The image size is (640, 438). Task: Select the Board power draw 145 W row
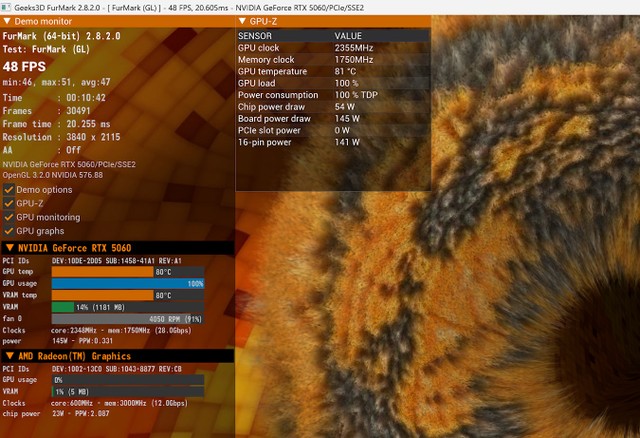click(x=333, y=119)
